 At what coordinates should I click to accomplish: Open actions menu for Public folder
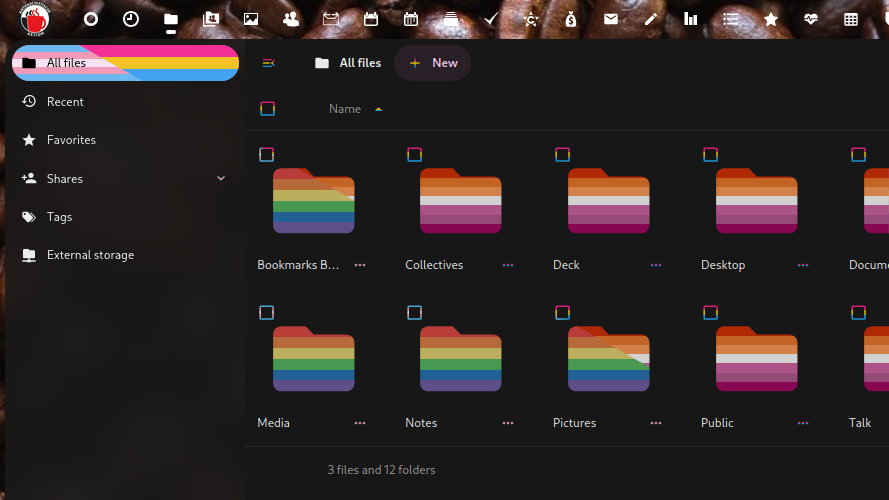(x=803, y=423)
